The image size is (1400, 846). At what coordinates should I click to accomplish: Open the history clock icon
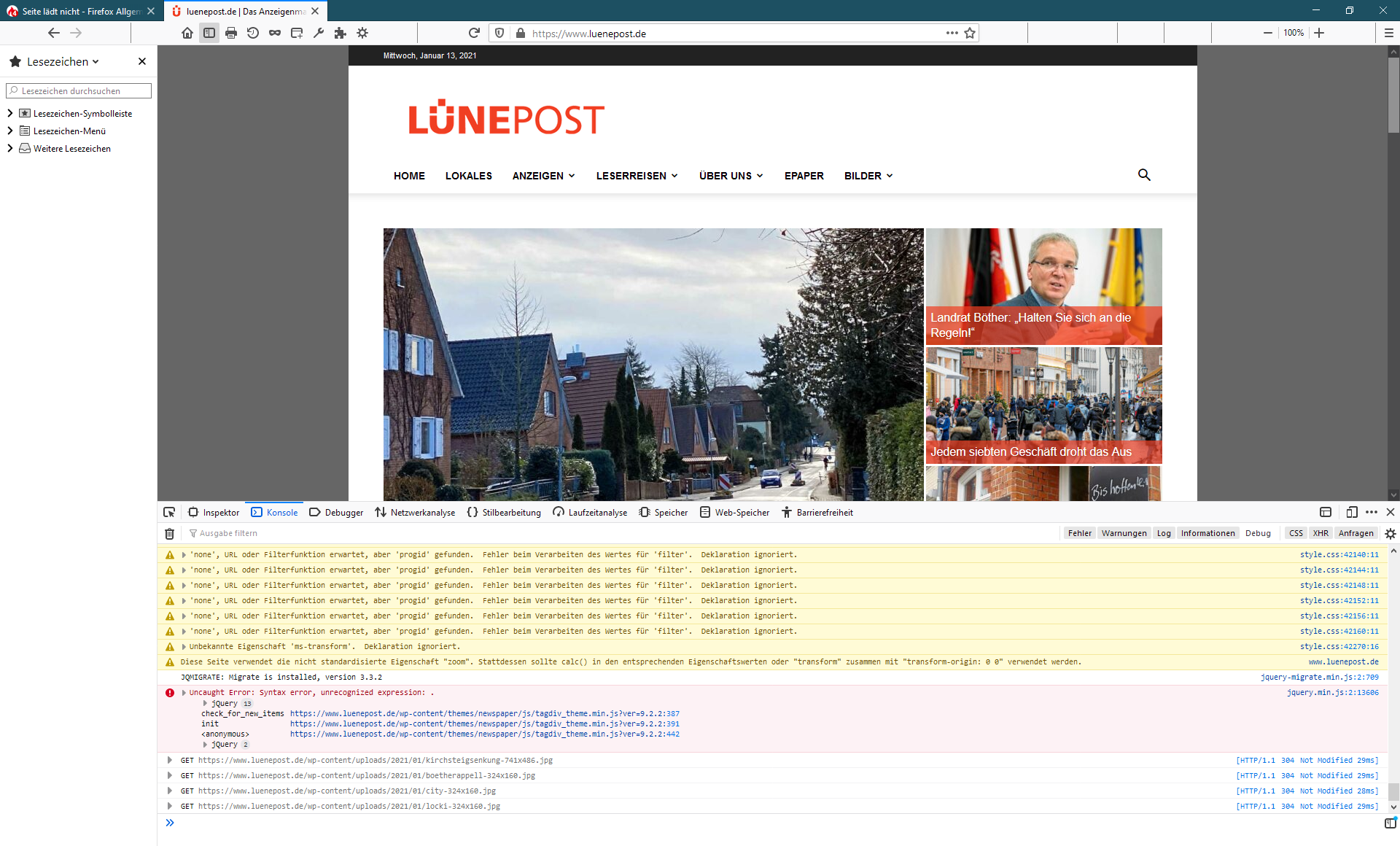(x=253, y=33)
